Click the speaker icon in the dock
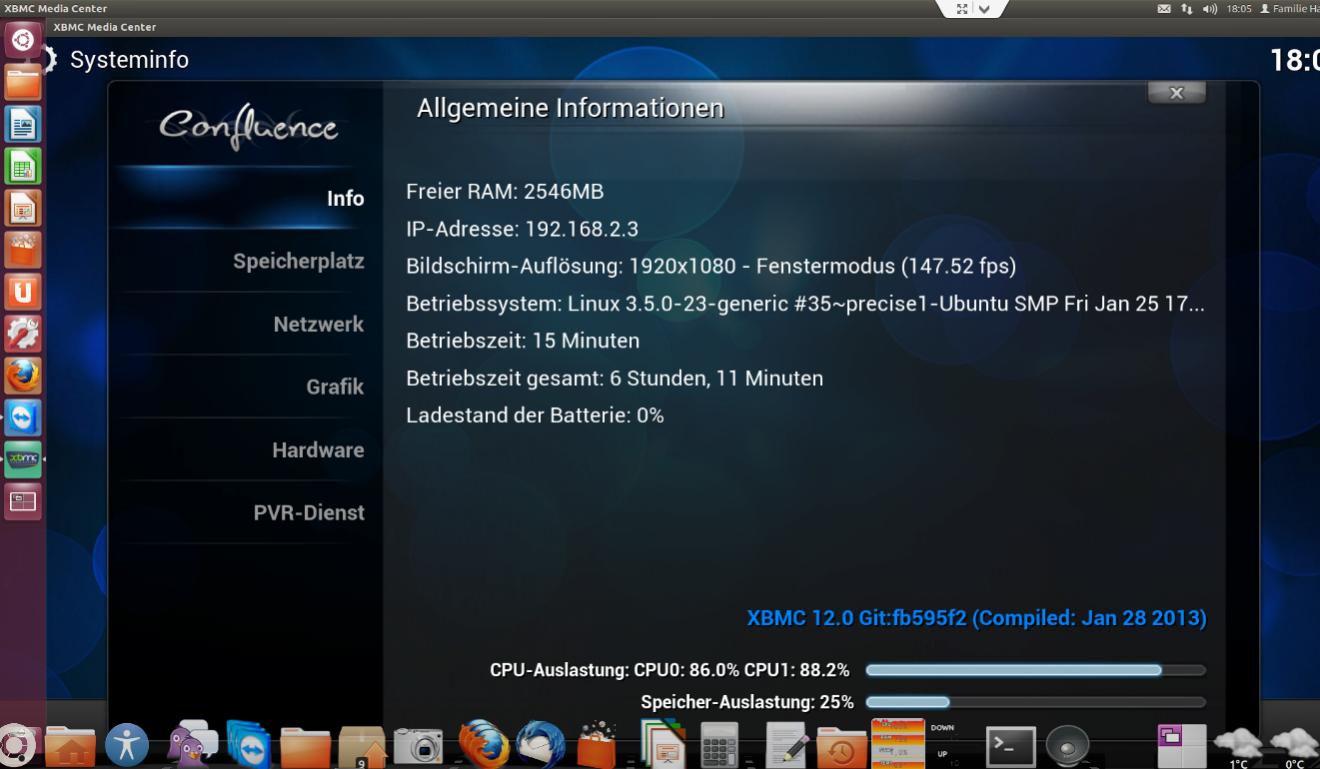 (1068, 746)
